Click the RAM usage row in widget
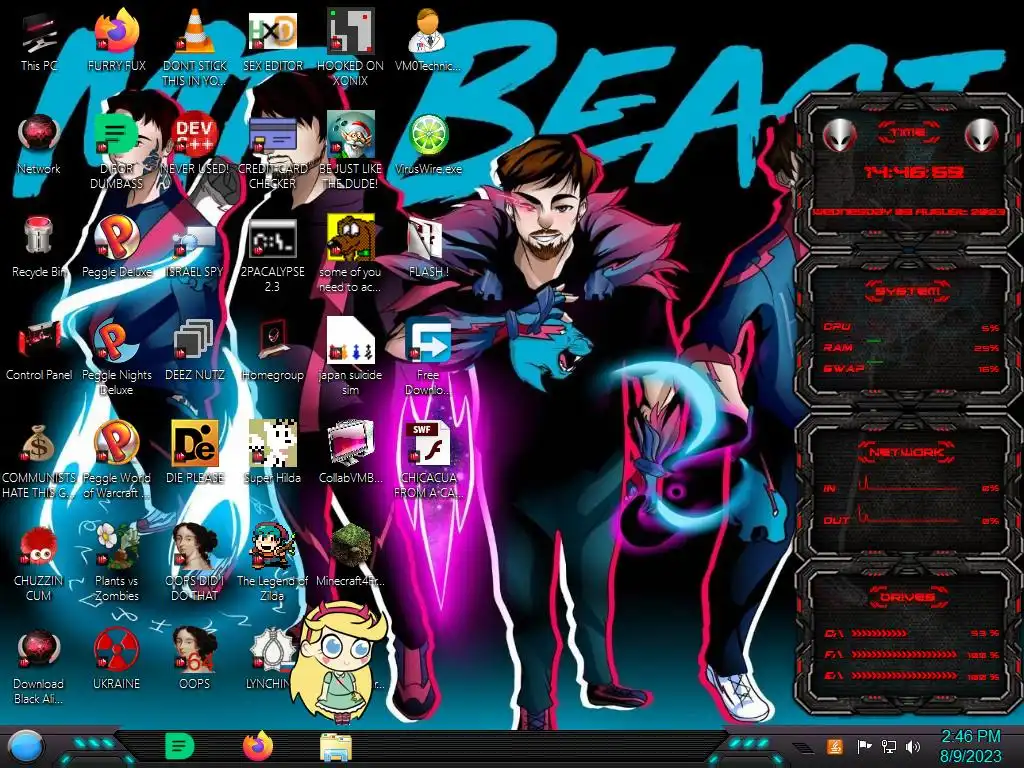The image size is (1024, 768). coord(911,347)
